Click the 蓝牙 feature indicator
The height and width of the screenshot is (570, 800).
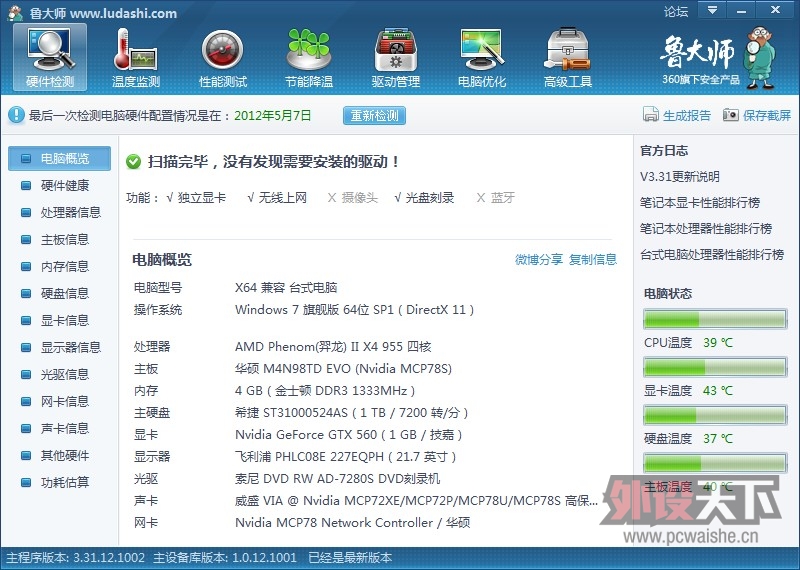[495, 197]
